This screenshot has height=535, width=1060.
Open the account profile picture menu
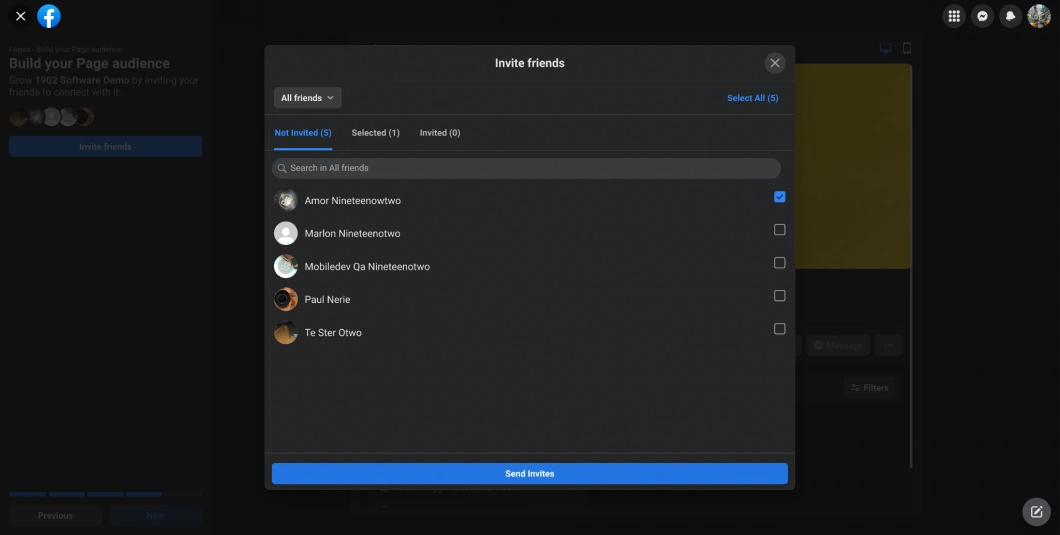[1039, 16]
